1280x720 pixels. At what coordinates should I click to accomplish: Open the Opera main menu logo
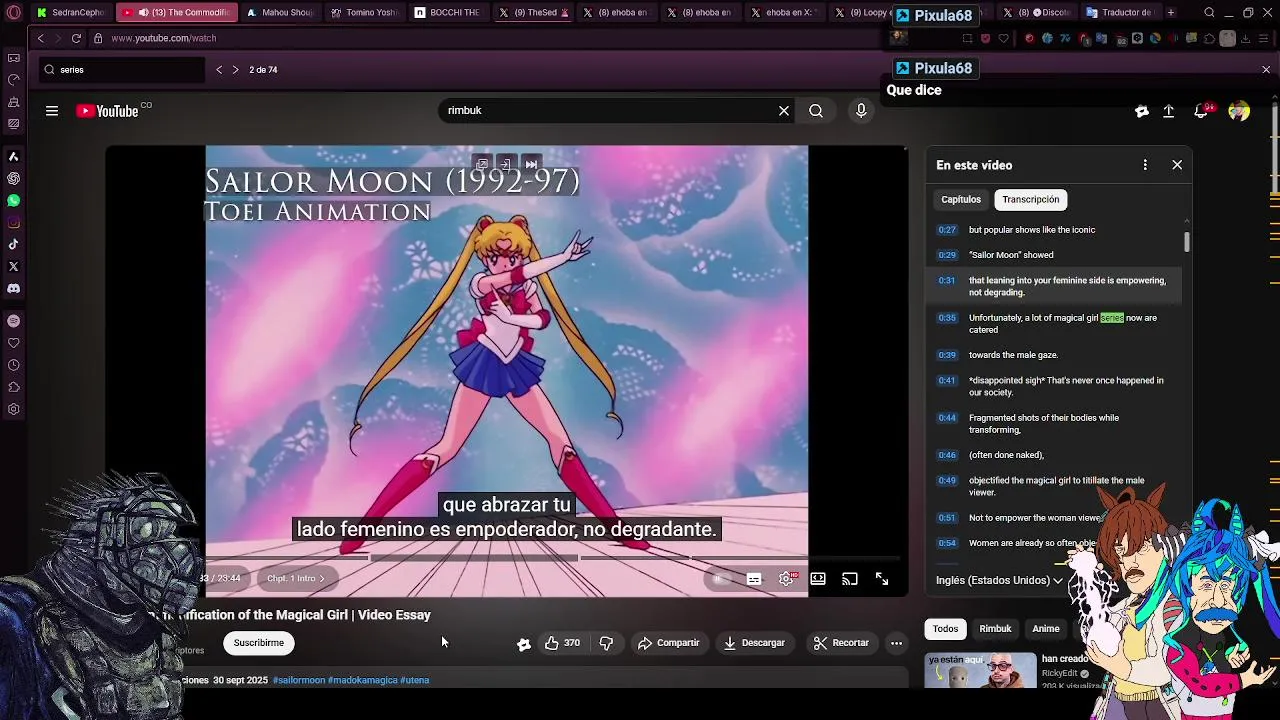click(14, 13)
